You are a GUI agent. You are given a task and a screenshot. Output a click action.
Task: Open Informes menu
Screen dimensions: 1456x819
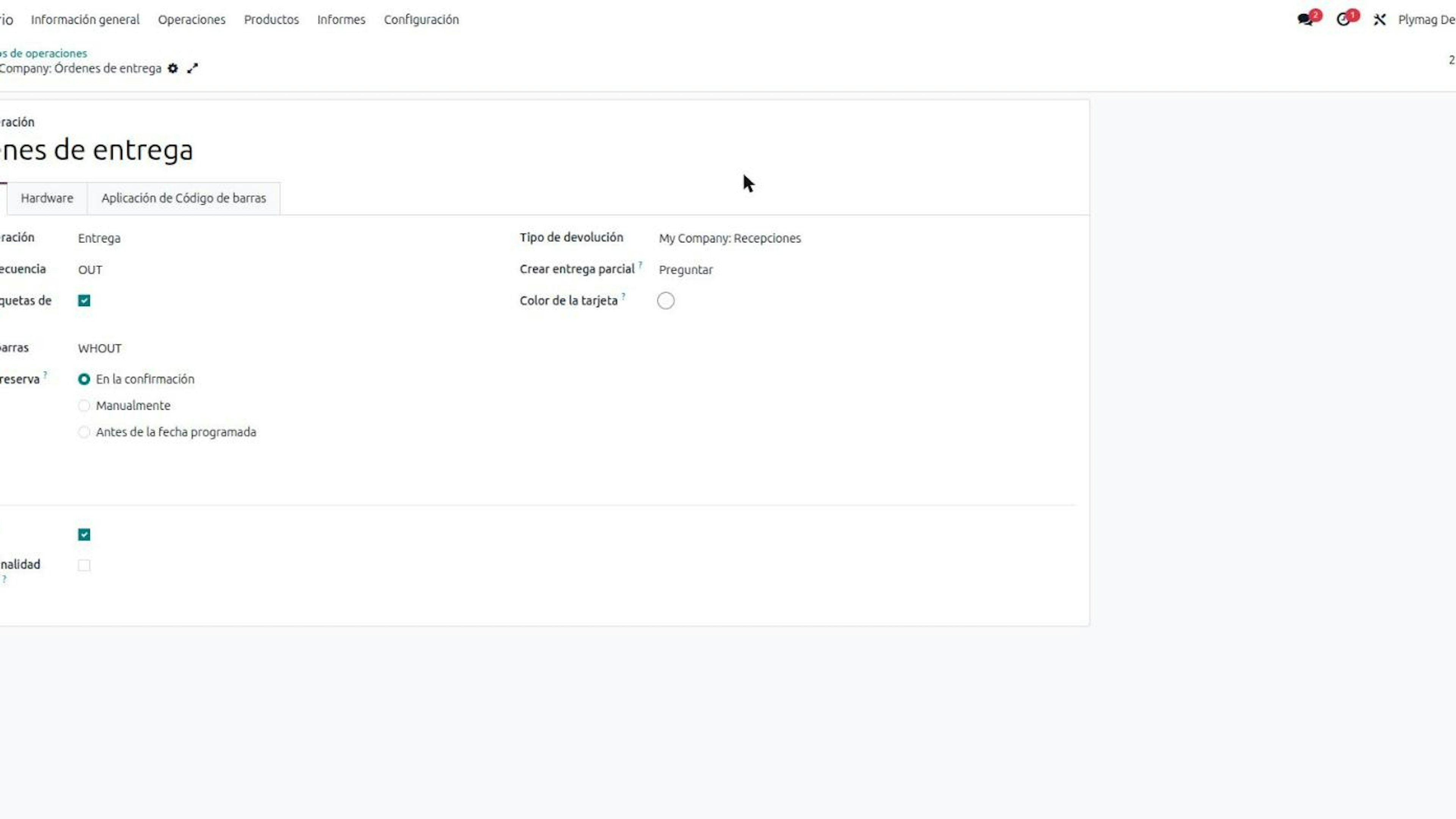[341, 20]
